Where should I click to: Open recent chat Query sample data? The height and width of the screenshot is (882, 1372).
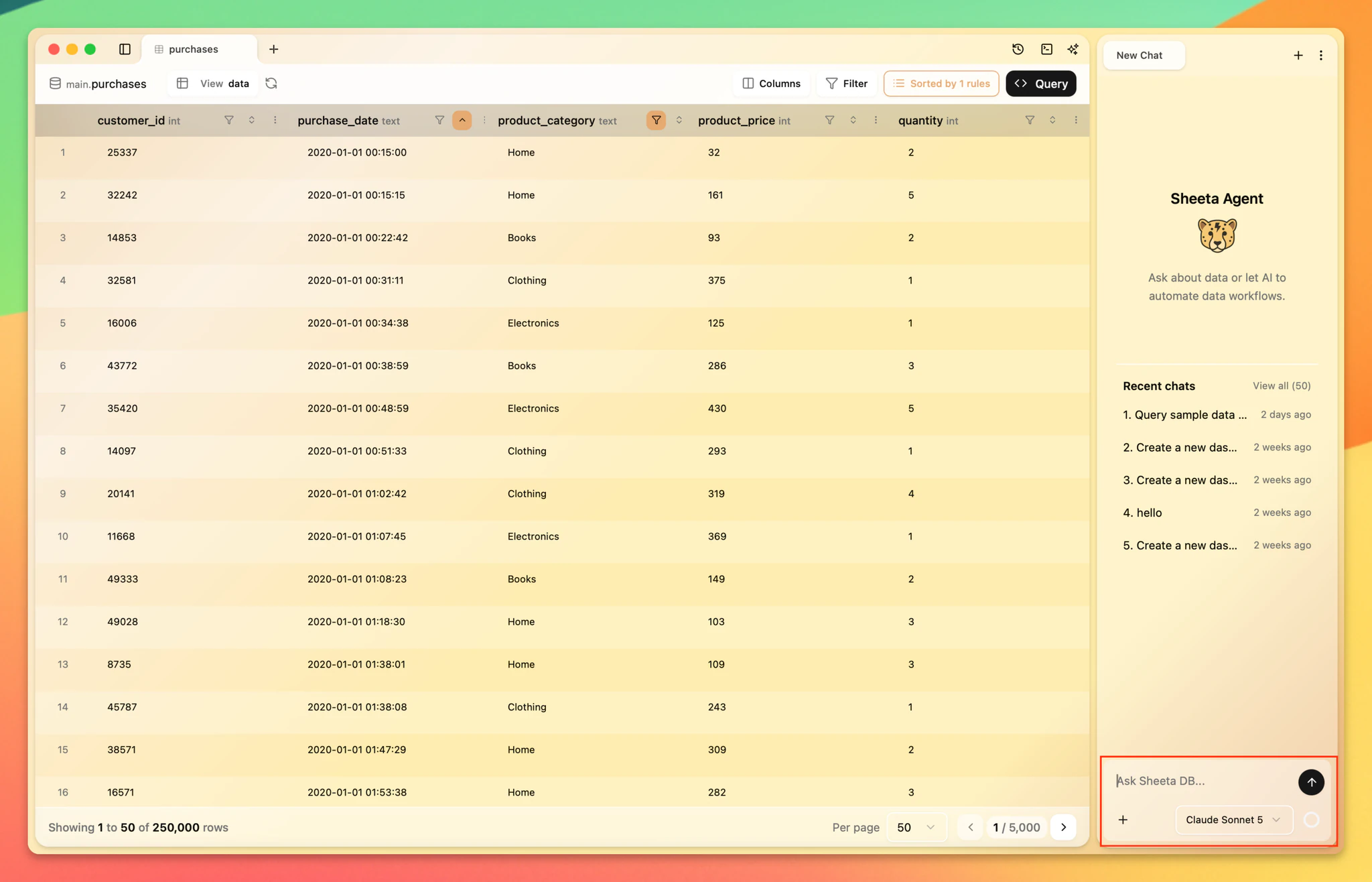point(1217,414)
